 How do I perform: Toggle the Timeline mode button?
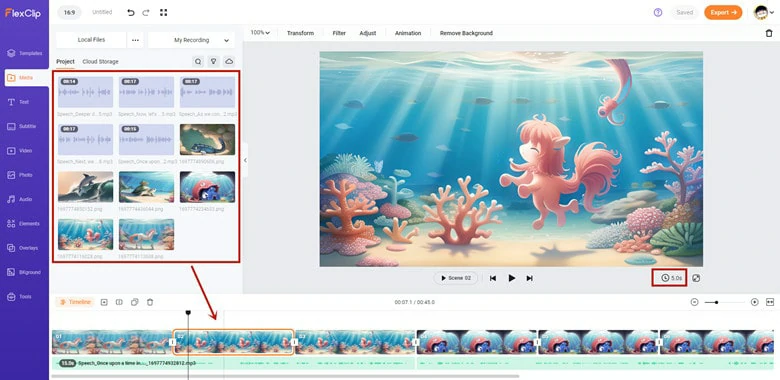[x=75, y=302]
